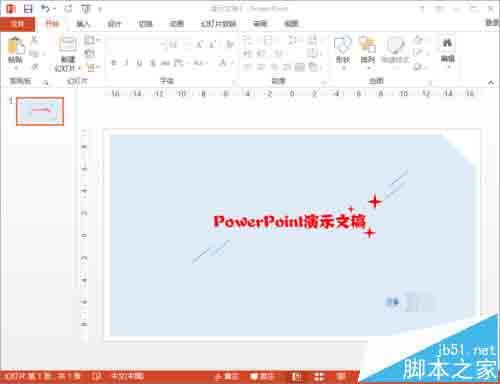Click the Shape Outline pen icon
500x384 pixels.
(x=419, y=53)
